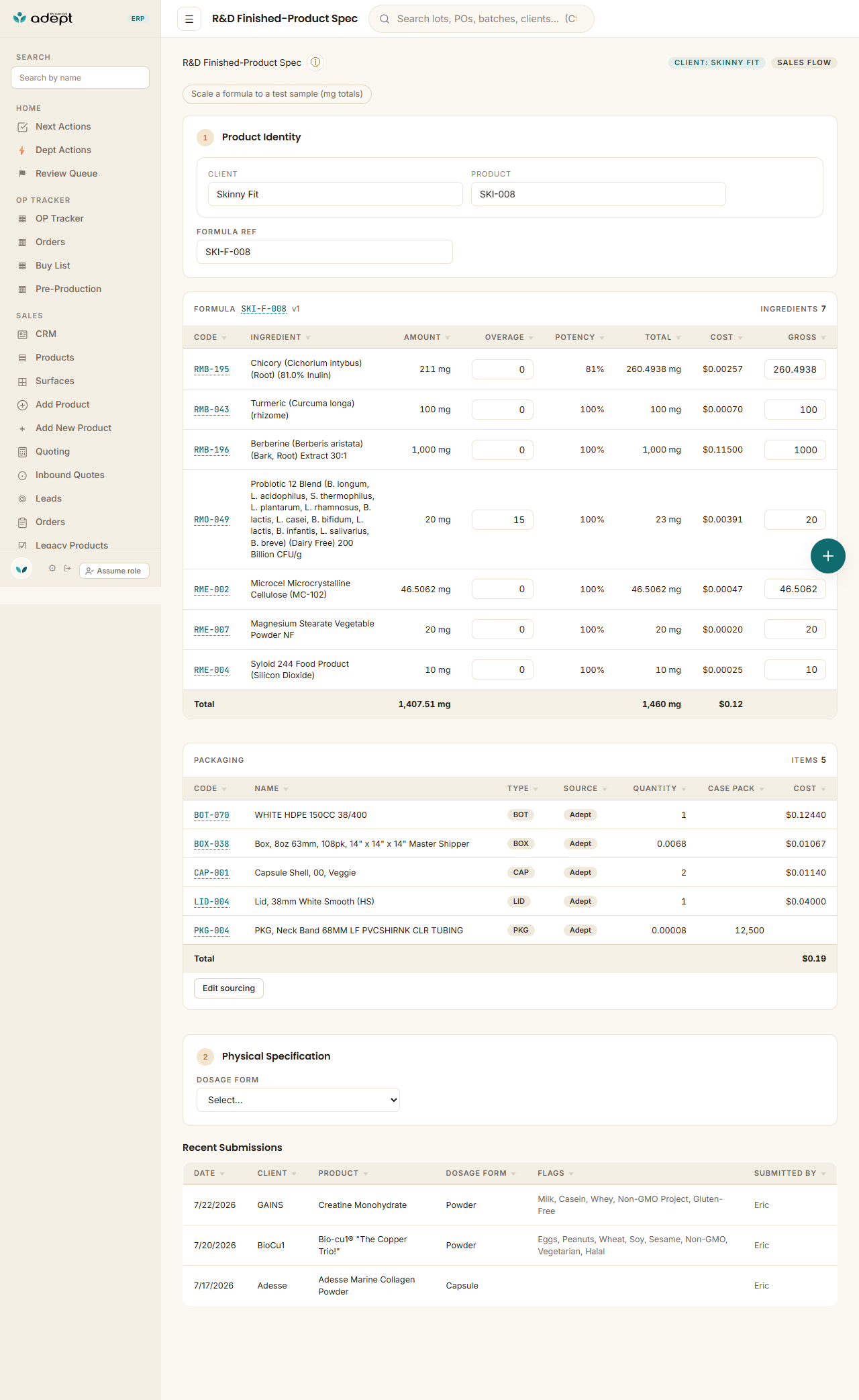Click the Creatine Monohydrate submission row
Viewport: 859px width, 1400px height.
point(510,1205)
